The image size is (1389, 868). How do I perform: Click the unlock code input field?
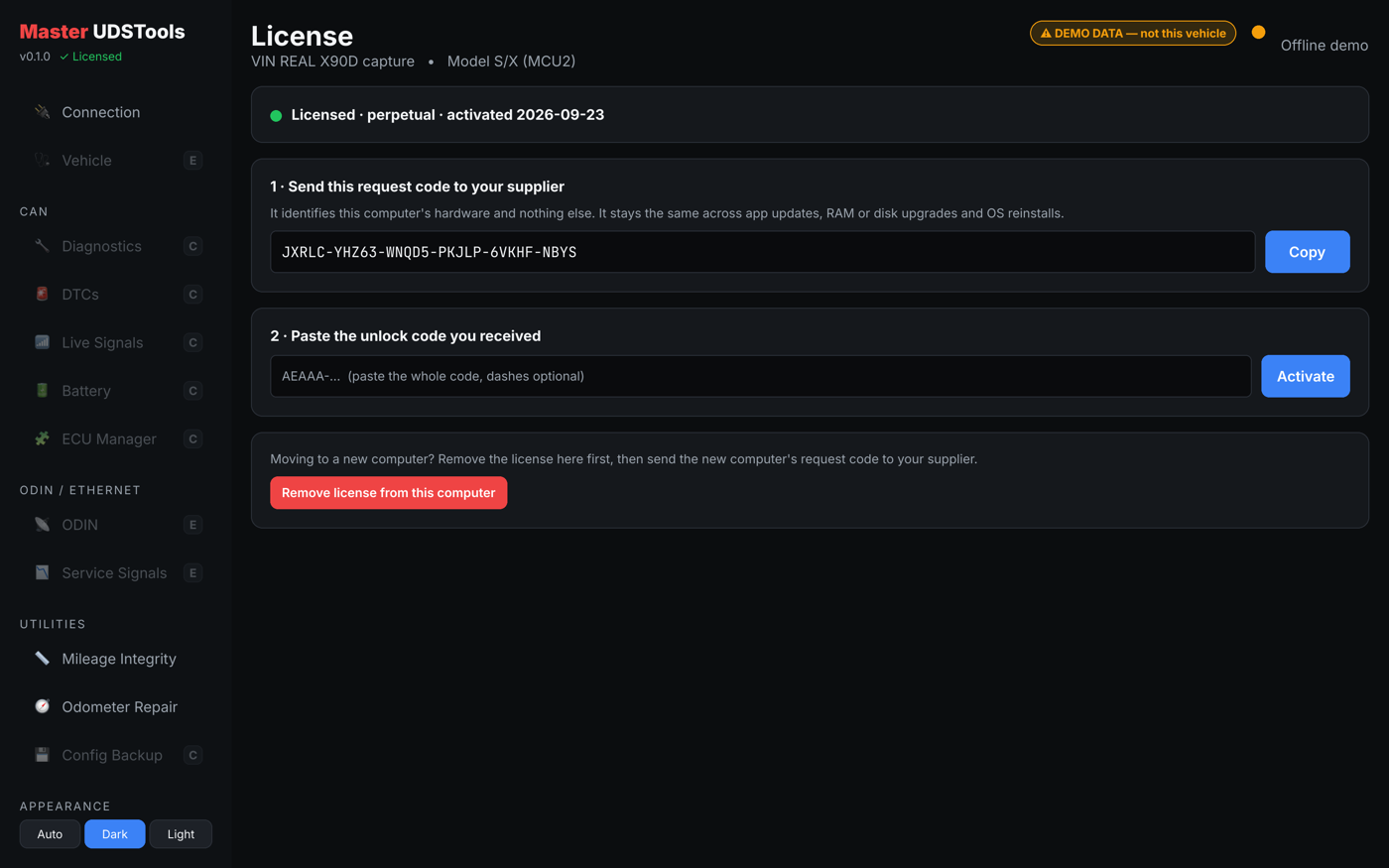click(760, 376)
